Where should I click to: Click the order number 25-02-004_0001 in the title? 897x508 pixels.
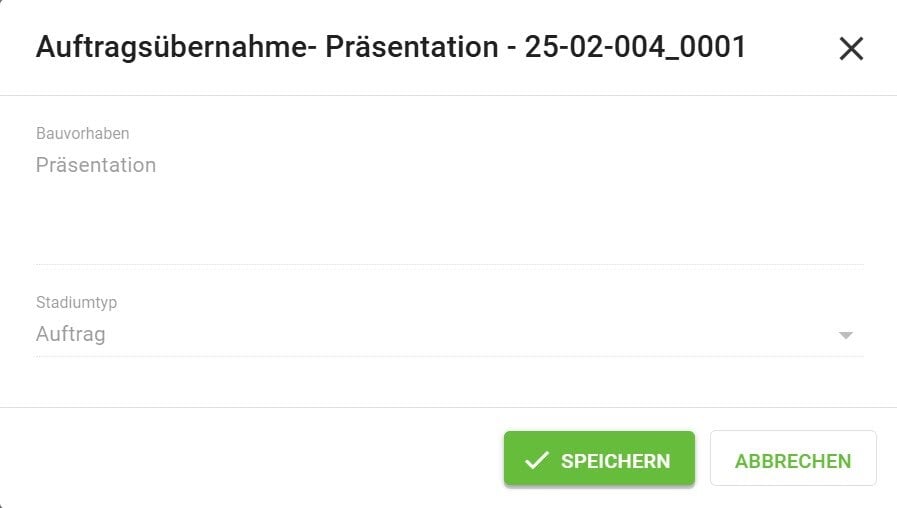pos(636,47)
